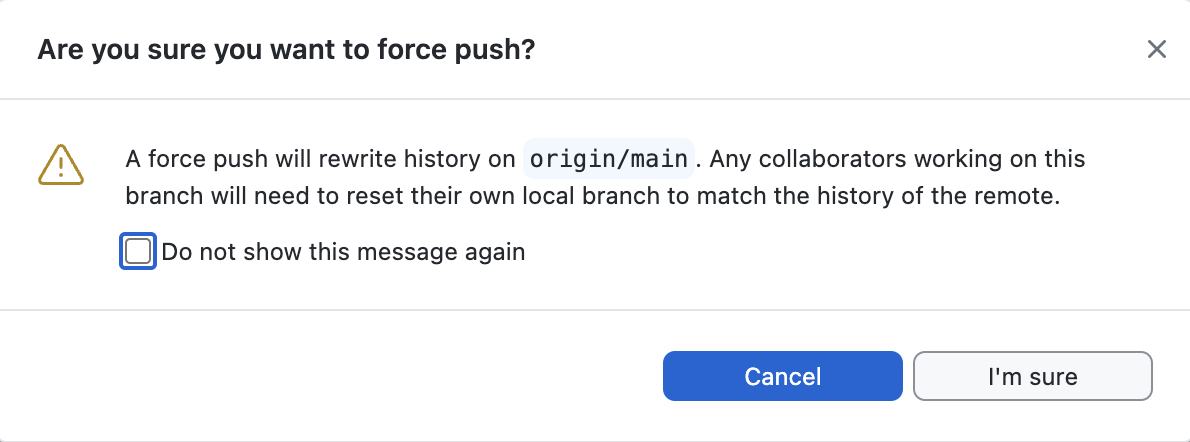Screen dimensions: 1190x442
Task: Click the "Do not show this message again" label
Action: (343, 251)
